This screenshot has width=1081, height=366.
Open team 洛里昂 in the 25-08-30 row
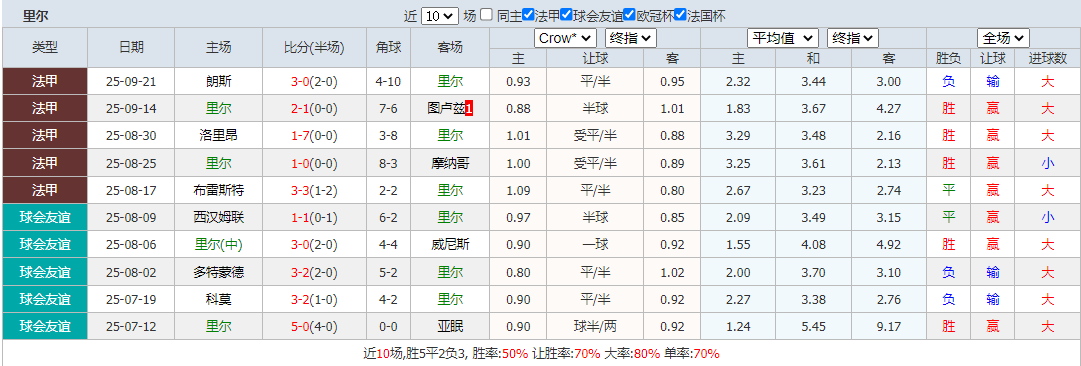[219, 136]
